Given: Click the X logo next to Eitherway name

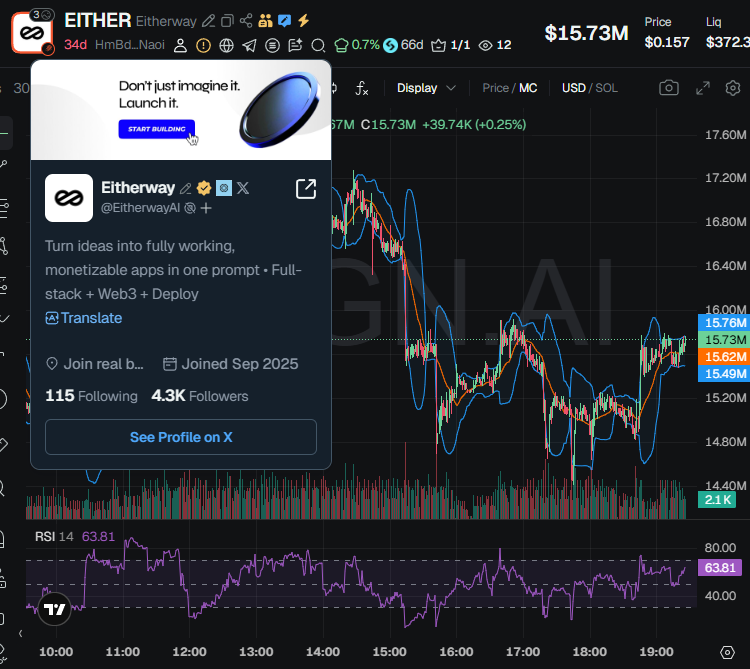Looking at the screenshot, I should (243, 188).
